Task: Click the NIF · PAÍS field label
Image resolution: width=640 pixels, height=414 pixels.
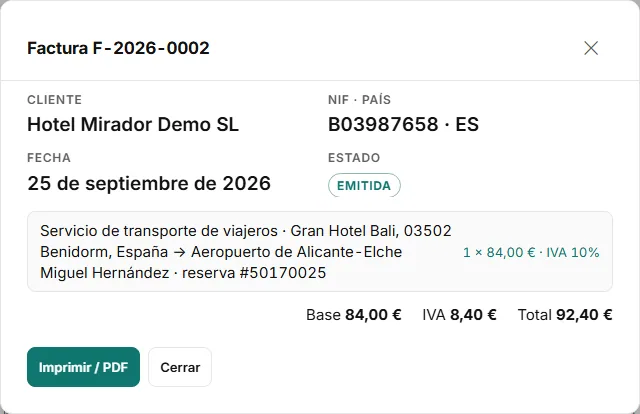Action: click(x=360, y=100)
